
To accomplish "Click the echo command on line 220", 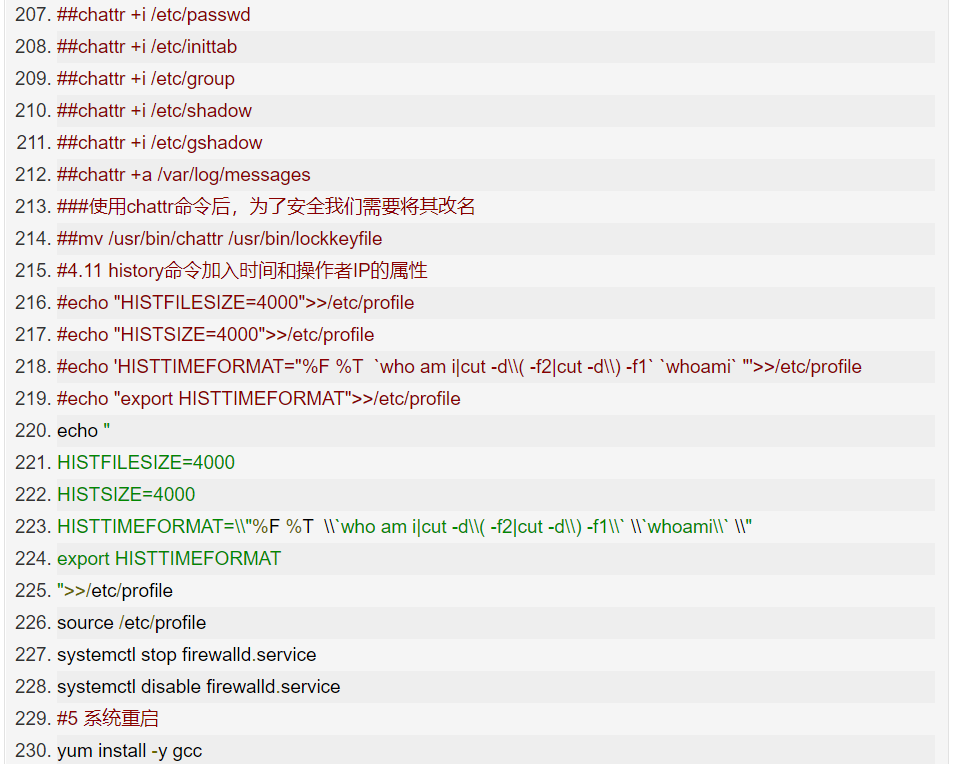I will (x=83, y=431).
